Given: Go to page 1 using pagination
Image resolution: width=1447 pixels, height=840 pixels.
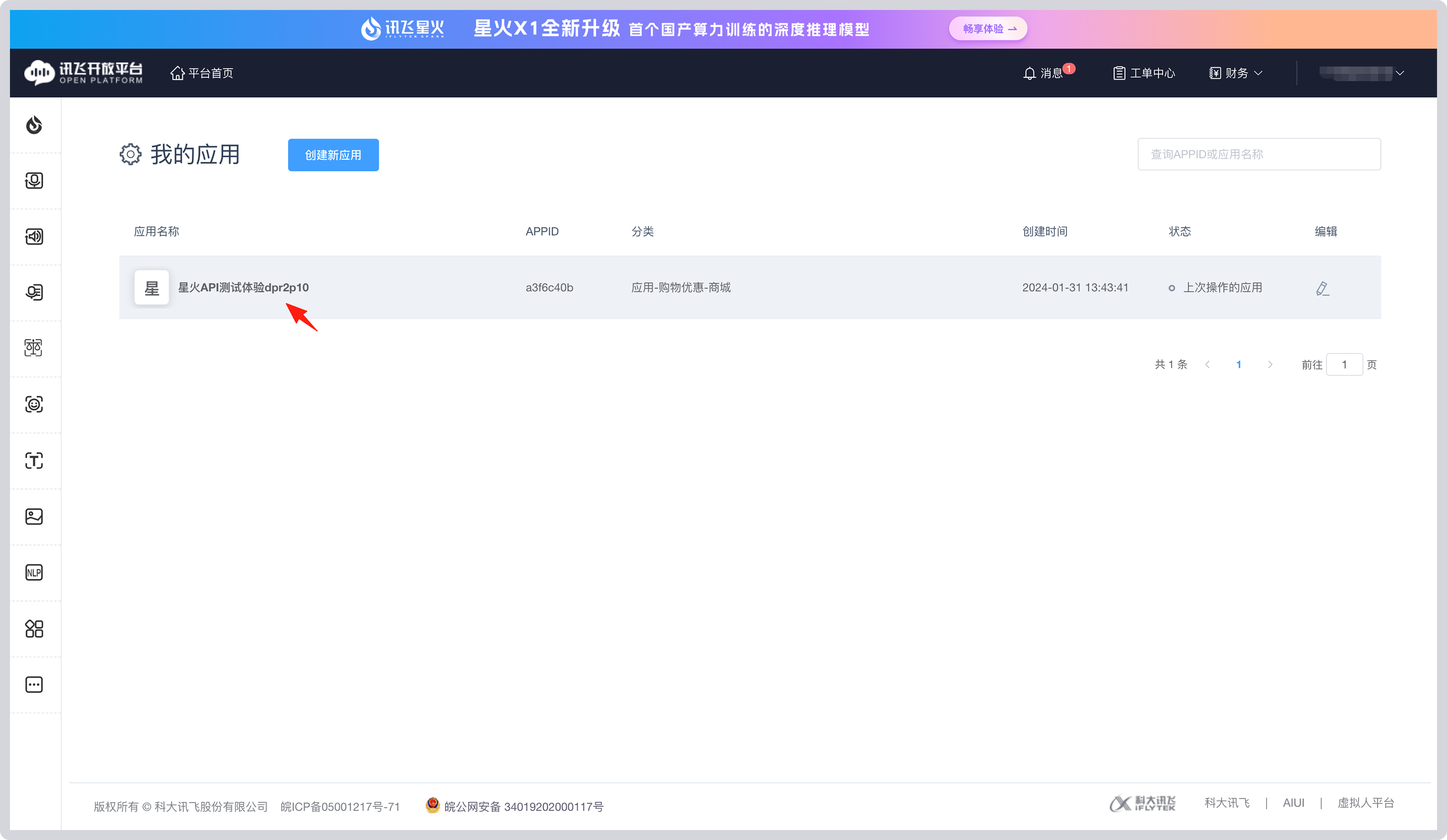Looking at the screenshot, I should 1239,364.
